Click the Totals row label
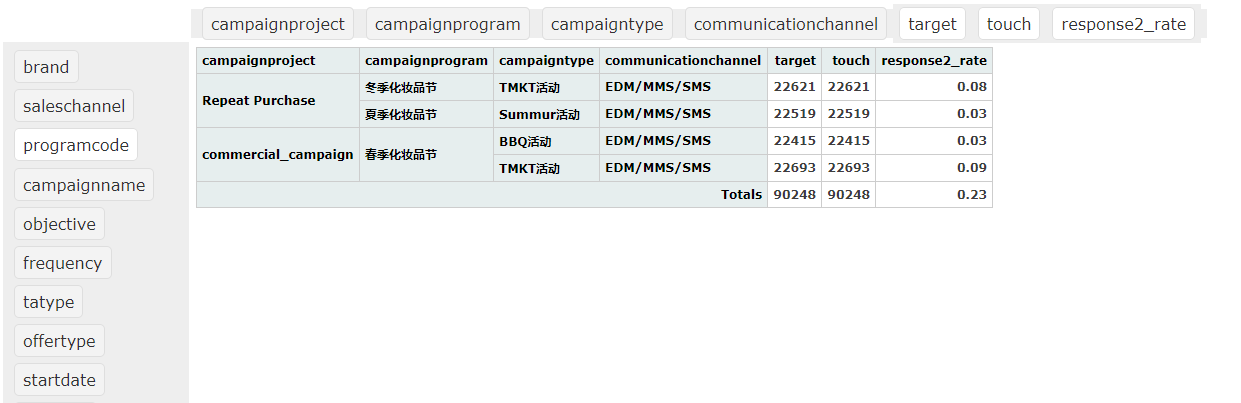 click(741, 195)
